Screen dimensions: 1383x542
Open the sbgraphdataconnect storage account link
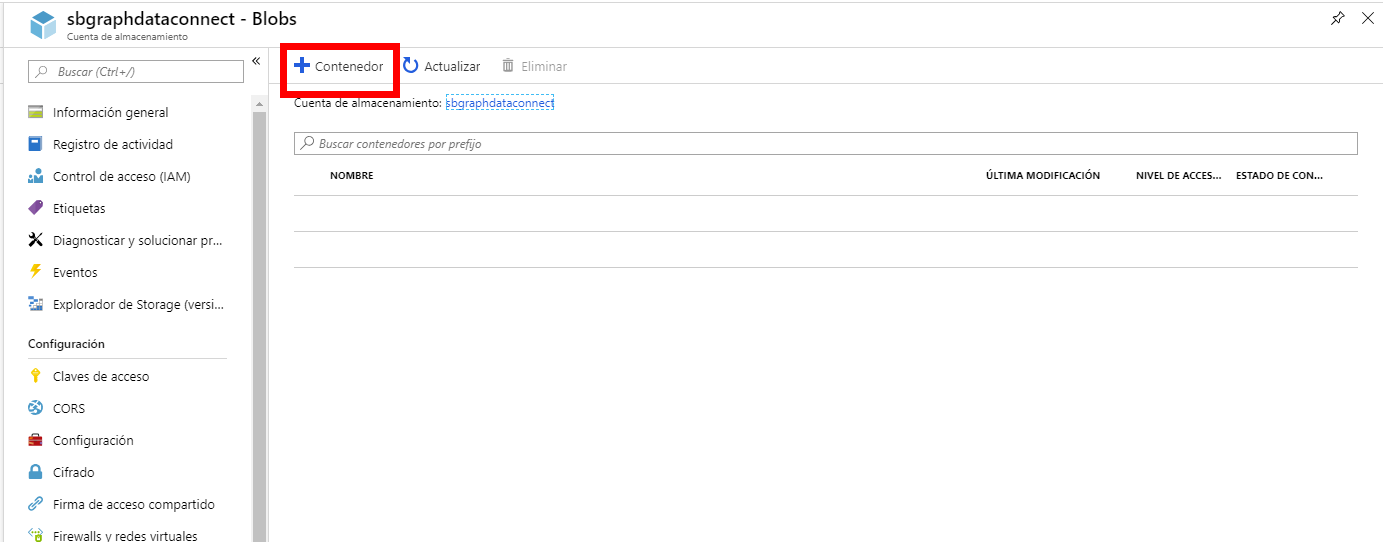[x=499, y=103]
